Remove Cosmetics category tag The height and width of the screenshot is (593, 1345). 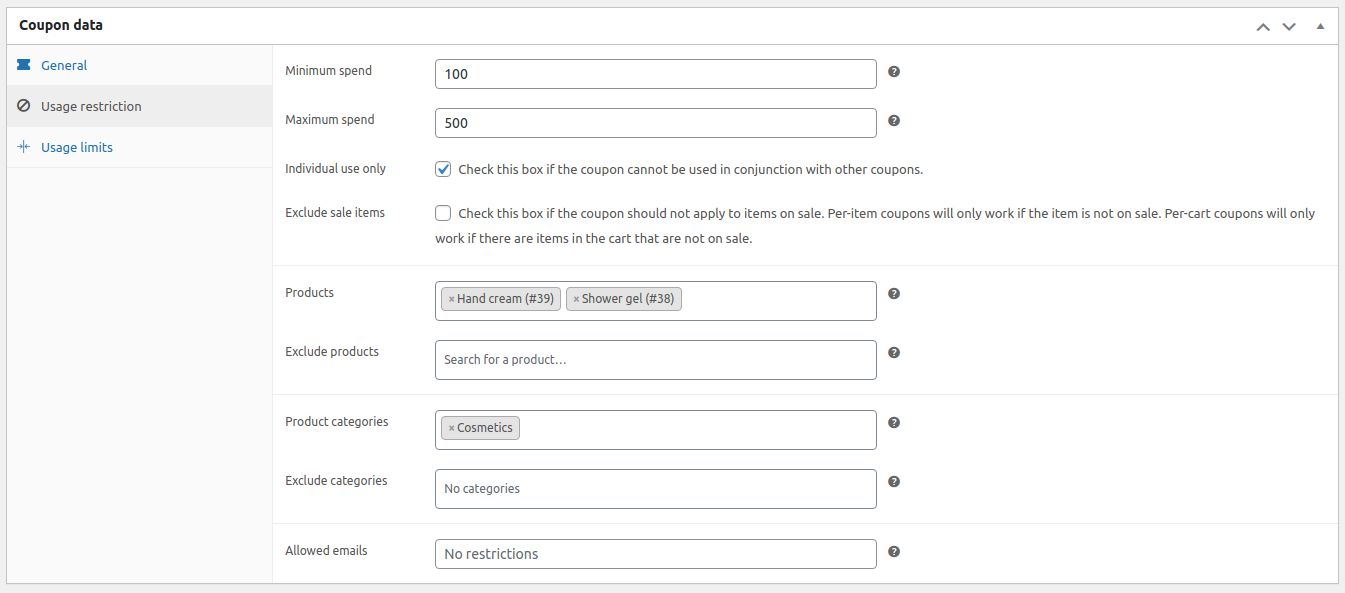451,428
